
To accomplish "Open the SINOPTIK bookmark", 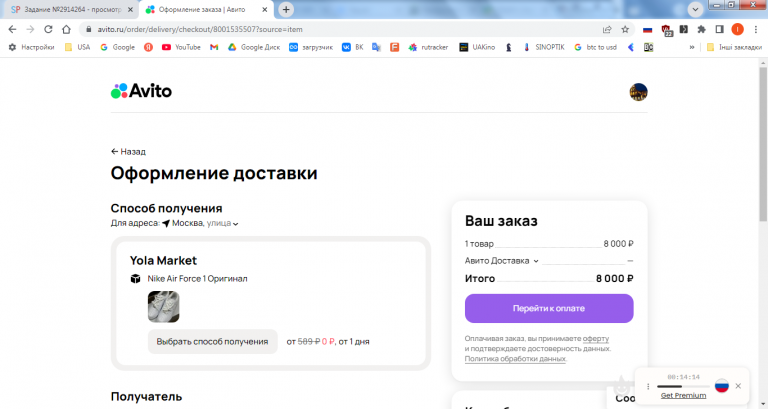I will tap(544, 47).
